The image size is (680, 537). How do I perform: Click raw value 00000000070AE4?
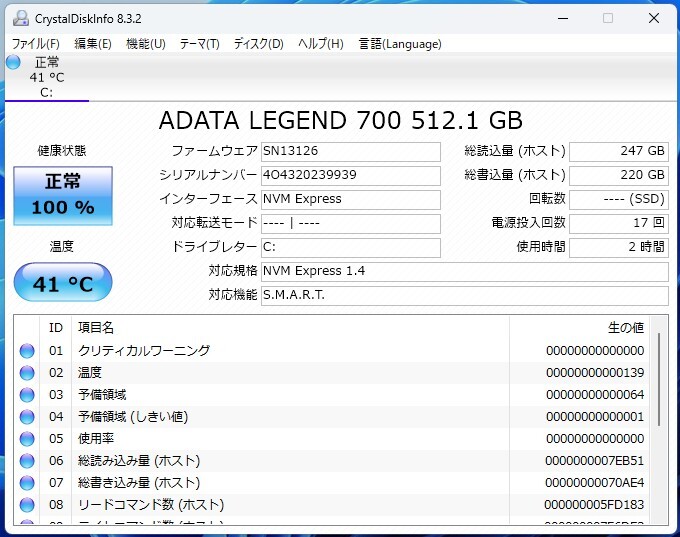pyautogui.click(x=595, y=483)
